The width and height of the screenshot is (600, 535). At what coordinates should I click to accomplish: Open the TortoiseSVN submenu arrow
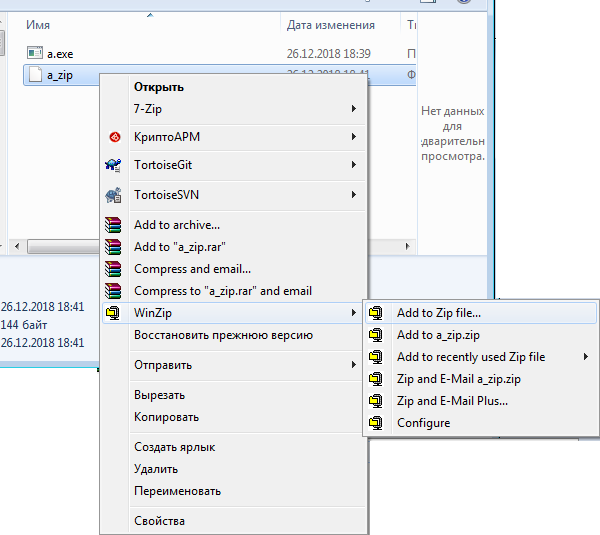point(354,195)
